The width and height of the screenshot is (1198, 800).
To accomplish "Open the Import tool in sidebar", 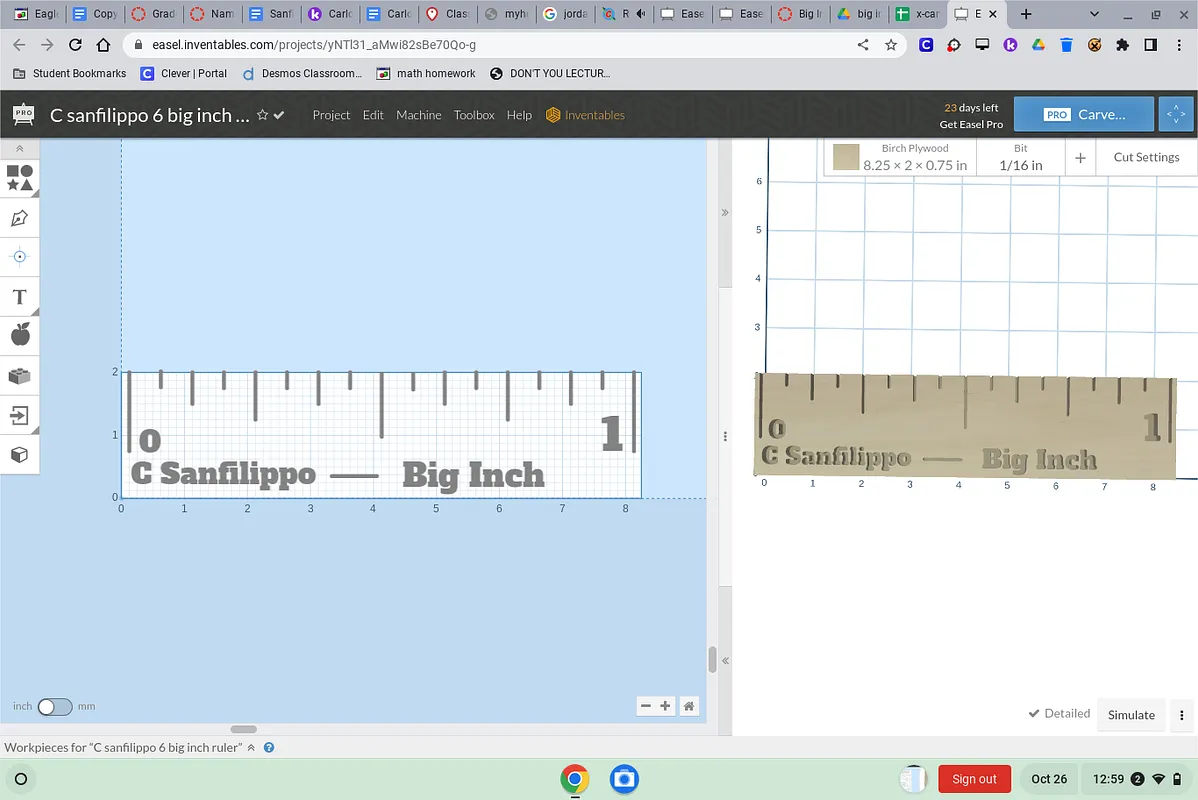I will 20,415.
